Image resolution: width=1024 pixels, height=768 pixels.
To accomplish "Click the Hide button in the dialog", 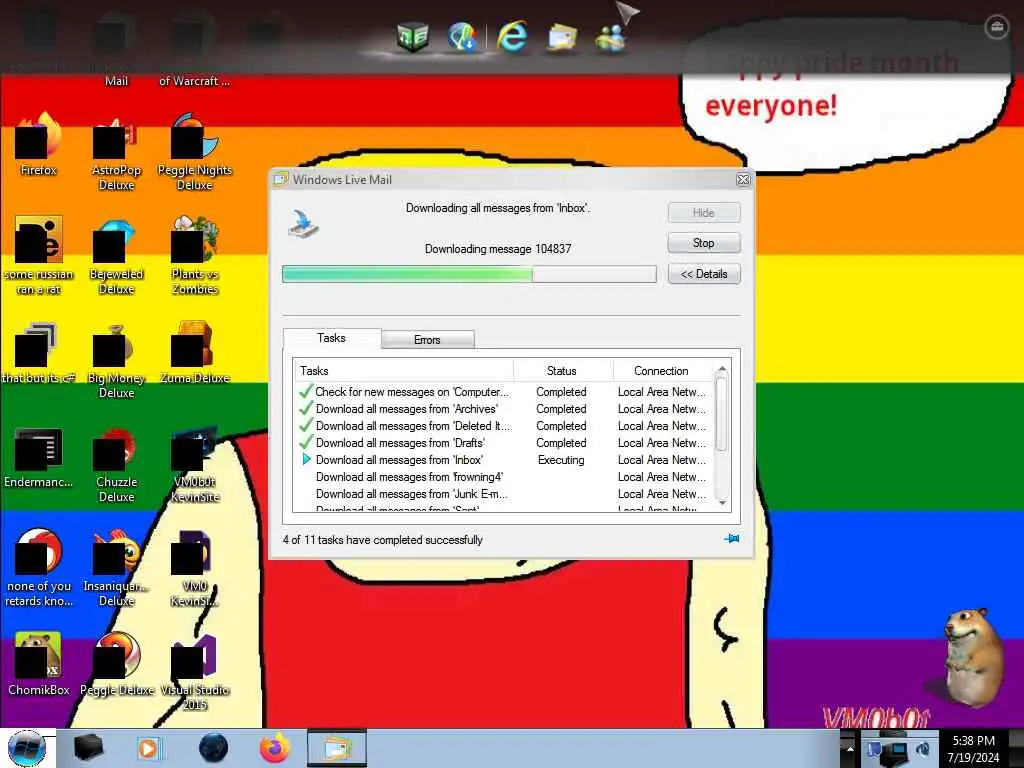I will pyautogui.click(x=704, y=212).
